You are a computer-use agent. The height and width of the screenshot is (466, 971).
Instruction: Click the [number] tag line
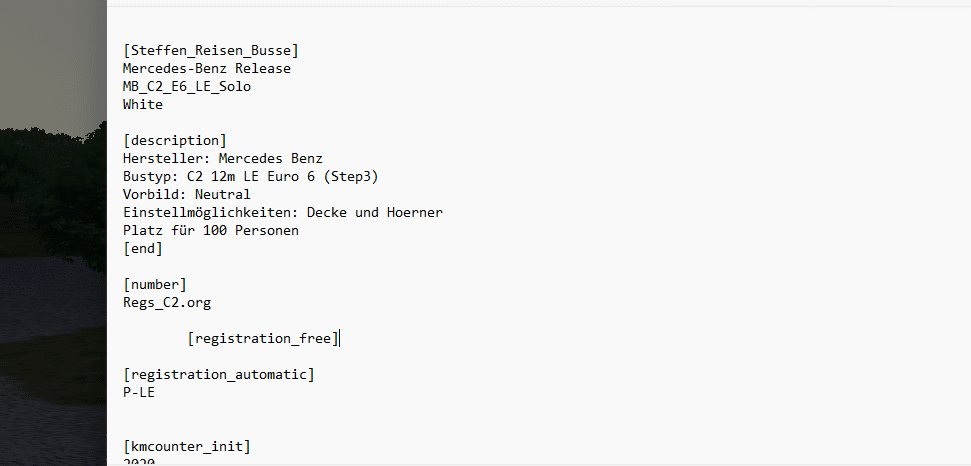tap(155, 284)
